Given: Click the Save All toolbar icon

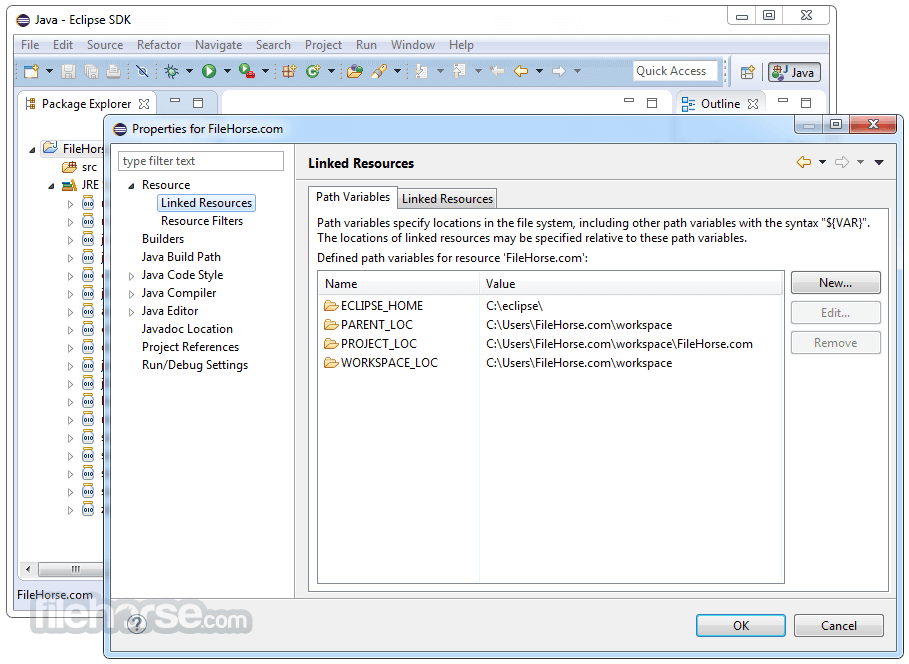Looking at the screenshot, I should (x=91, y=71).
